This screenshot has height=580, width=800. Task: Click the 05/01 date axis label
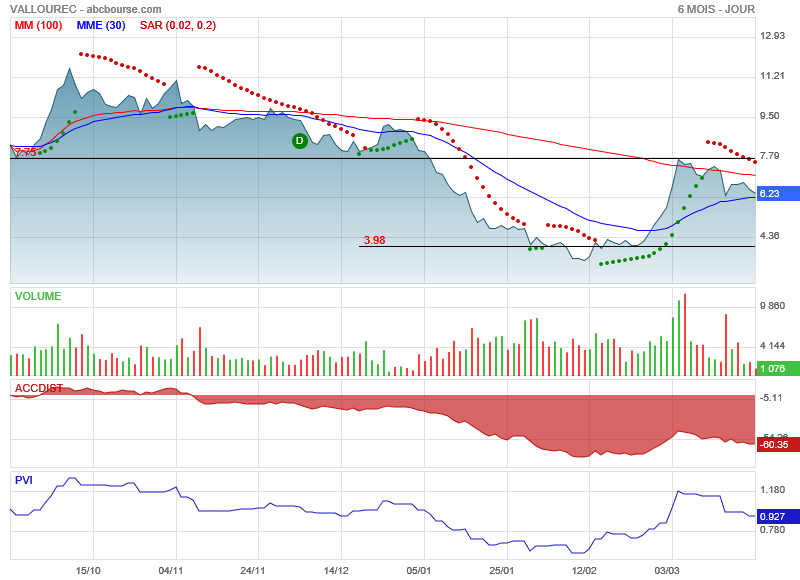click(419, 570)
